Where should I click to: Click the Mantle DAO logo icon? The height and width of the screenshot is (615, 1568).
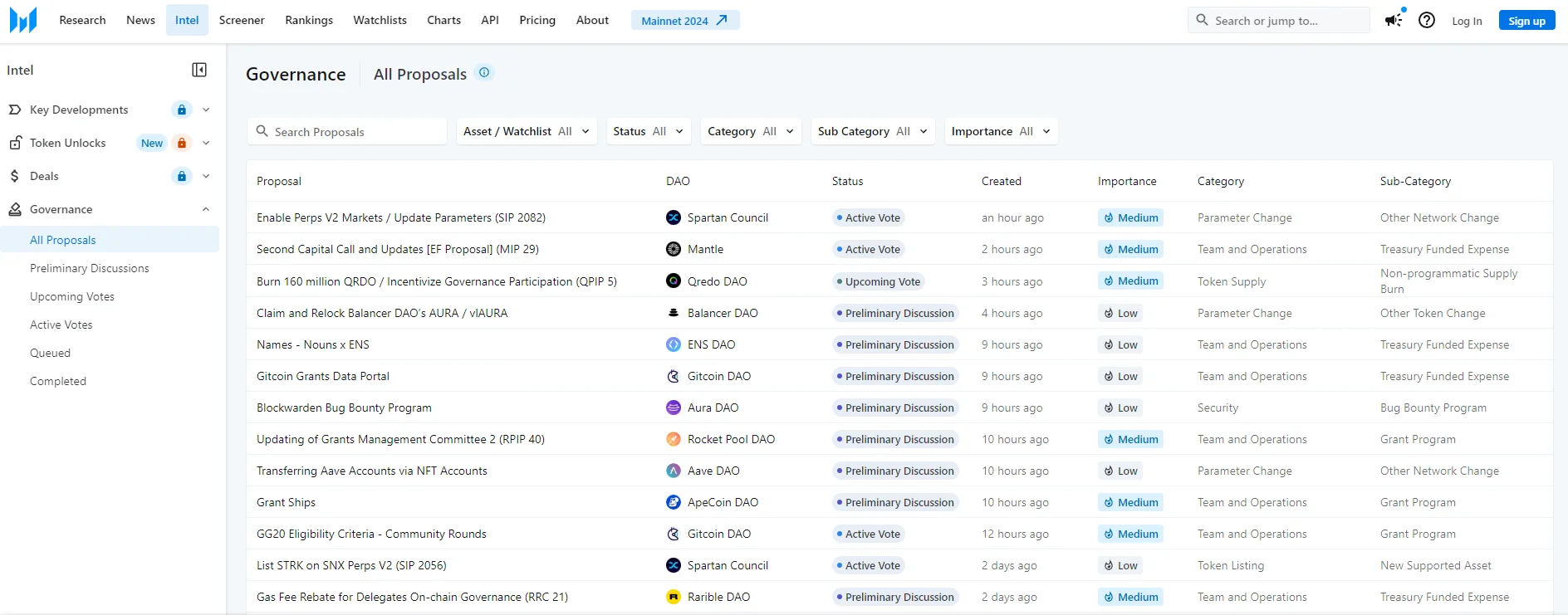tap(674, 249)
